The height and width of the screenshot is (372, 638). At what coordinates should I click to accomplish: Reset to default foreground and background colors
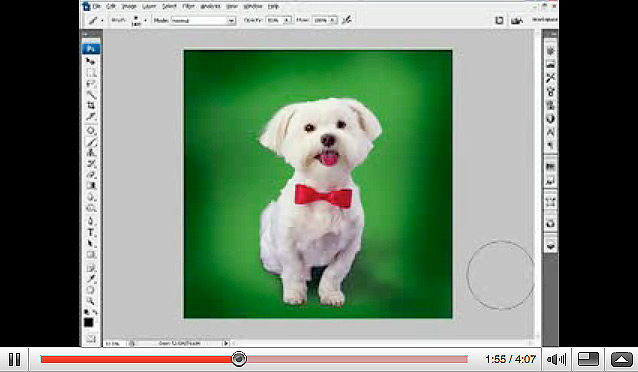point(86,312)
